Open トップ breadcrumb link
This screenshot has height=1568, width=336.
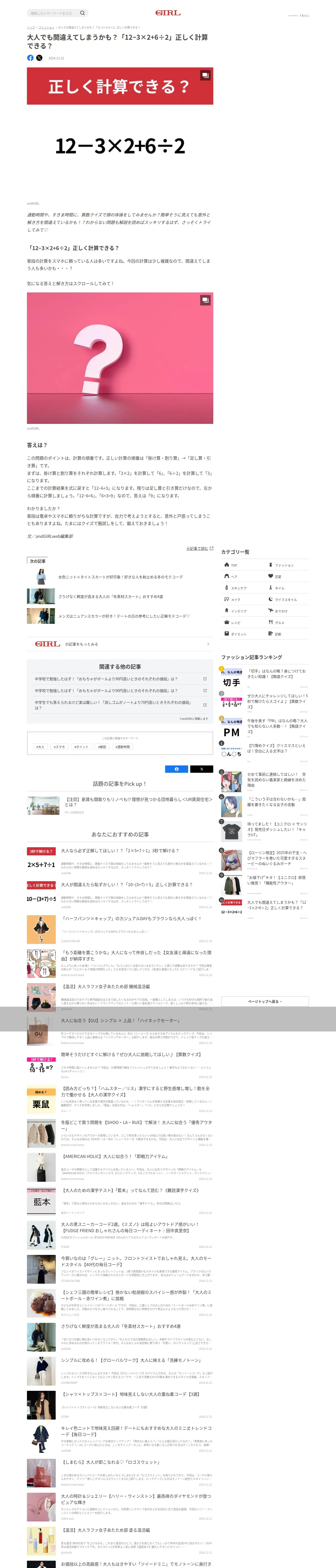pyautogui.click(x=31, y=27)
